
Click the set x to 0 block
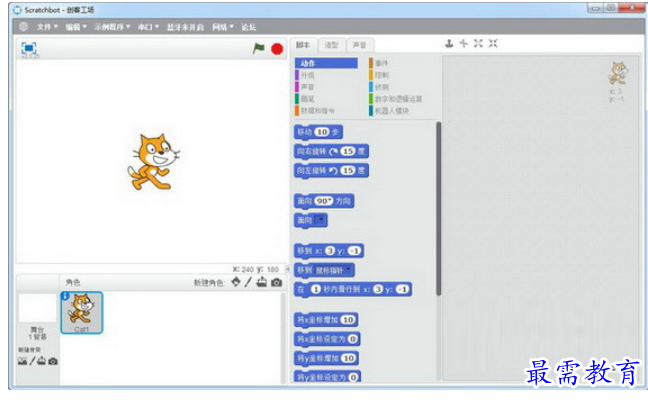coord(327,339)
